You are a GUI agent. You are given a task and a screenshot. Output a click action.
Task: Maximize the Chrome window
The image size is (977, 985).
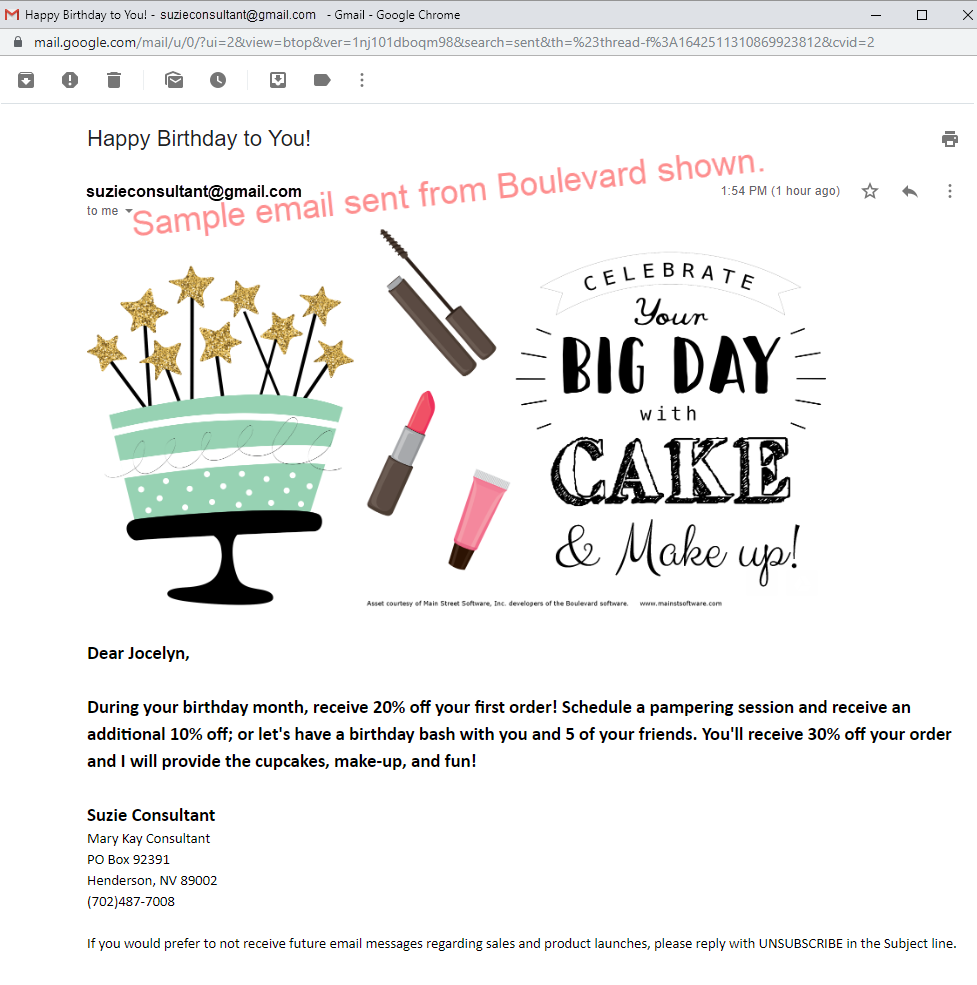pyautogui.click(x=922, y=14)
